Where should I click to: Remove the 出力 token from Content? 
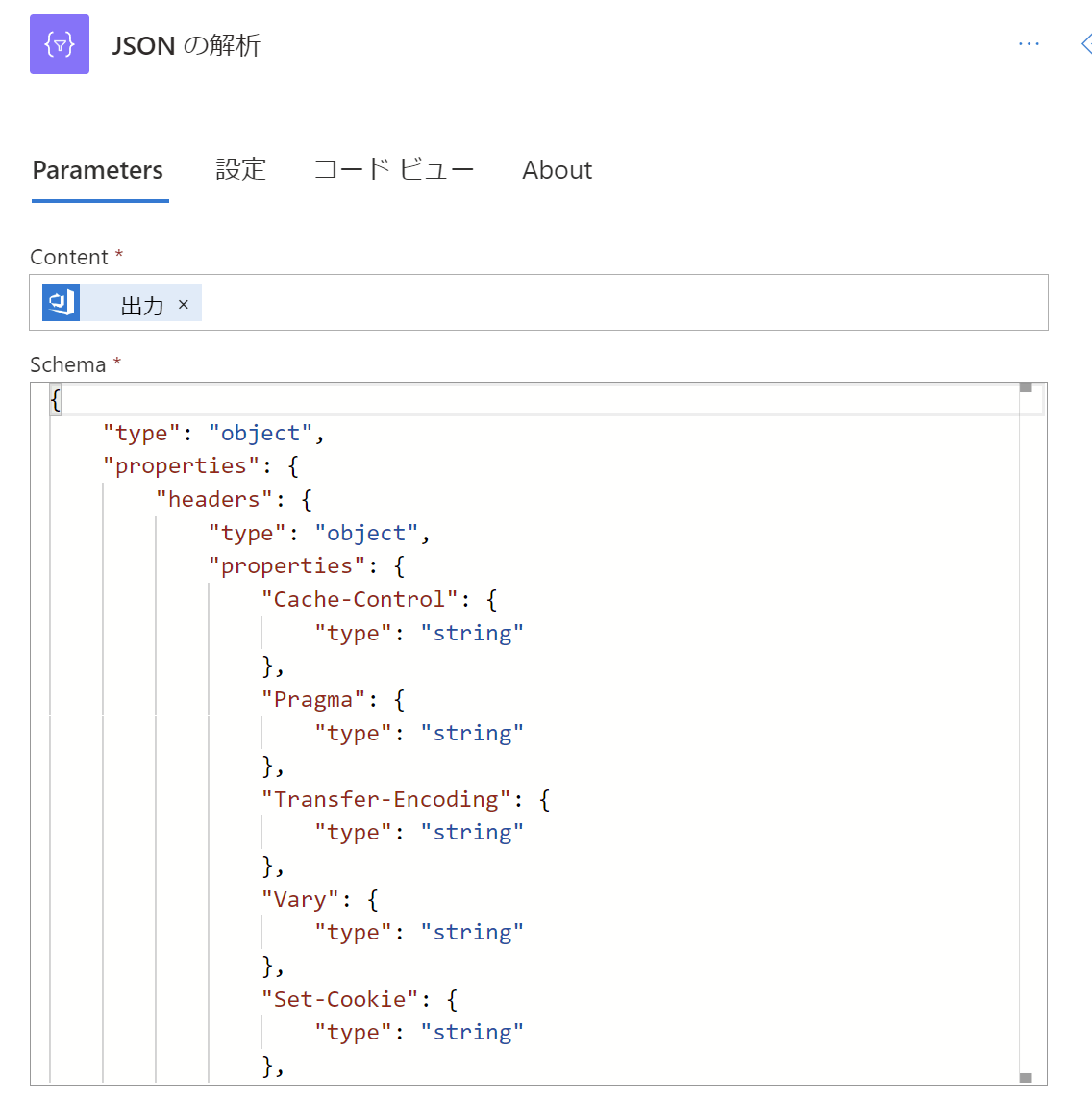point(184,304)
